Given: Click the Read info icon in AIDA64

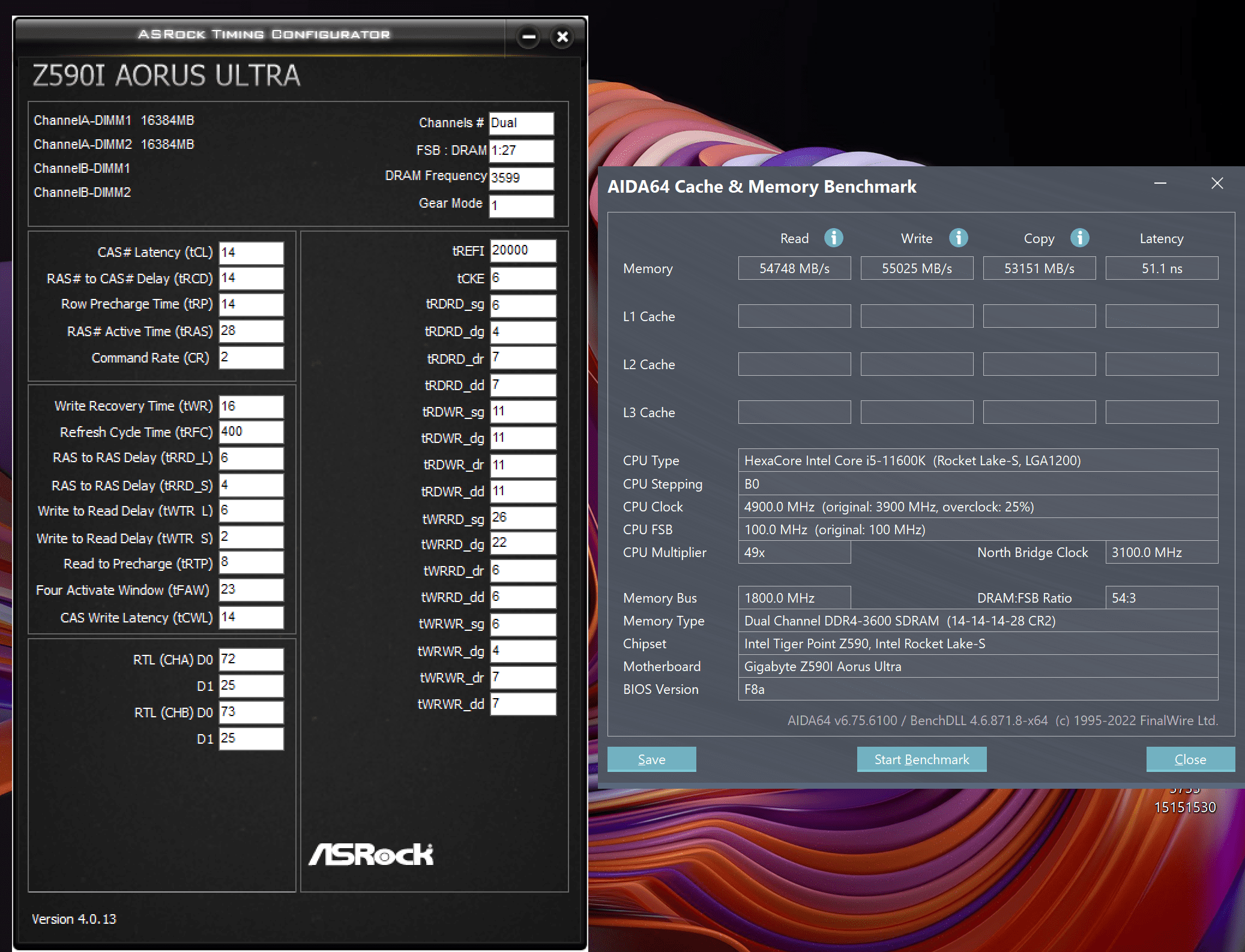Looking at the screenshot, I should coord(833,238).
